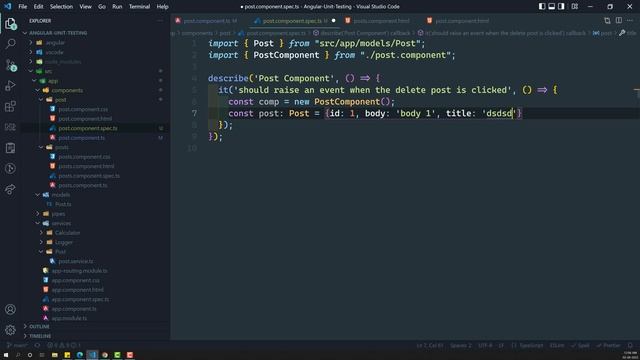
Task: Open posts.component.spec.ts in explorer
Action: coord(89,176)
